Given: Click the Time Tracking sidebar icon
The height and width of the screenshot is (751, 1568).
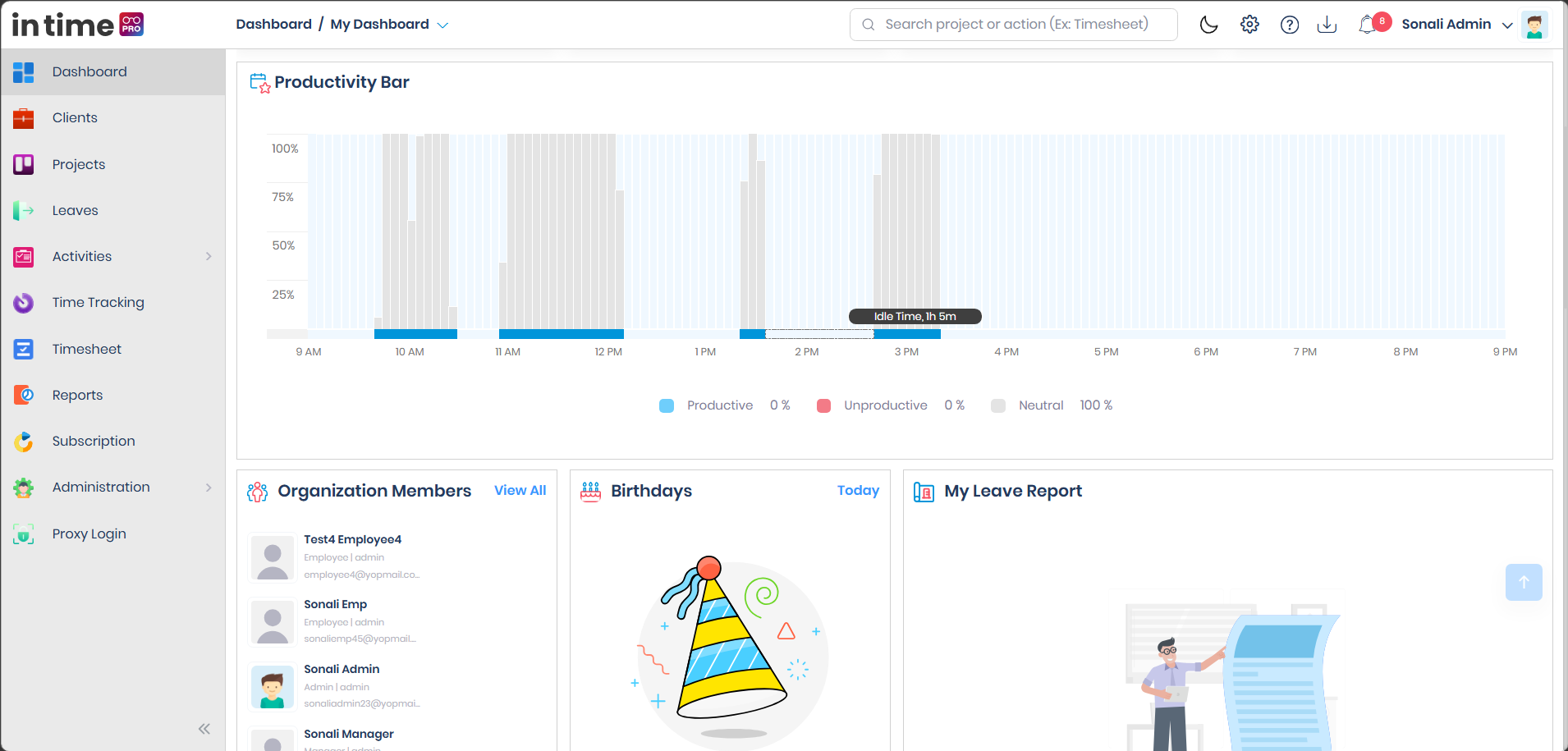Looking at the screenshot, I should pyautogui.click(x=24, y=303).
